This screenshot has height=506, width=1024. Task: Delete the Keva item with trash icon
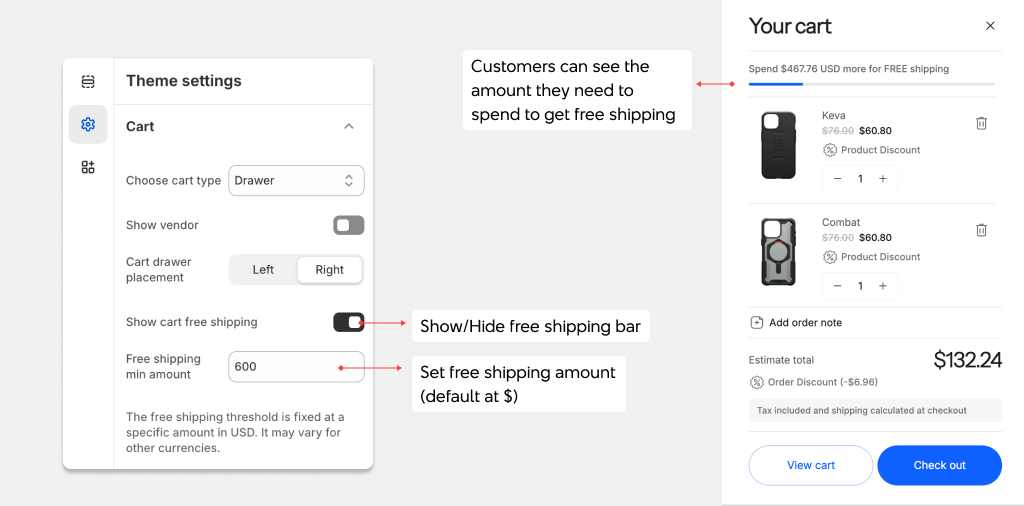point(981,123)
